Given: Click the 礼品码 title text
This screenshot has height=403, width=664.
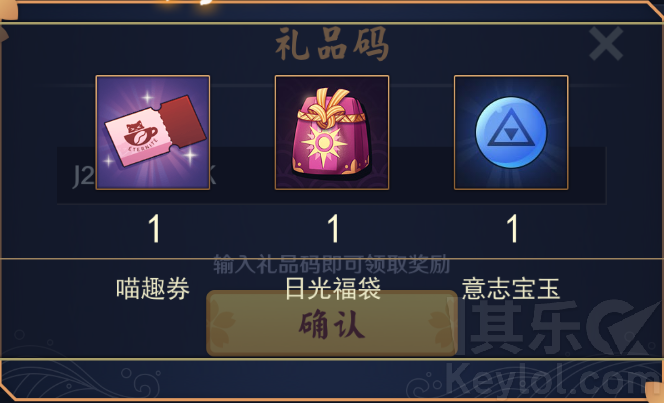Looking at the screenshot, I should click(332, 44).
